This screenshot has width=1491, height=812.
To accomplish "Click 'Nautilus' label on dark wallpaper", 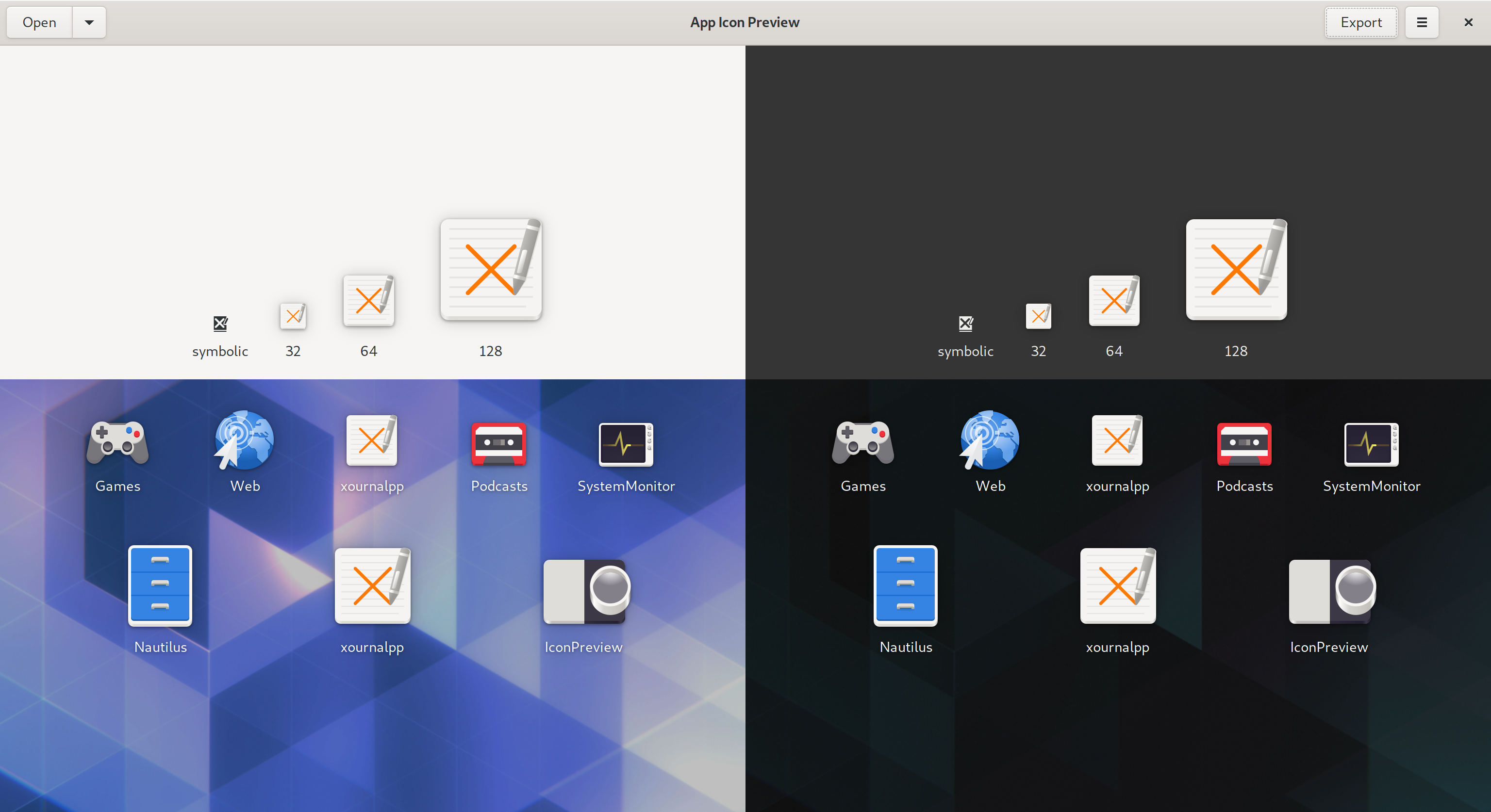I will (x=906, y=647).
